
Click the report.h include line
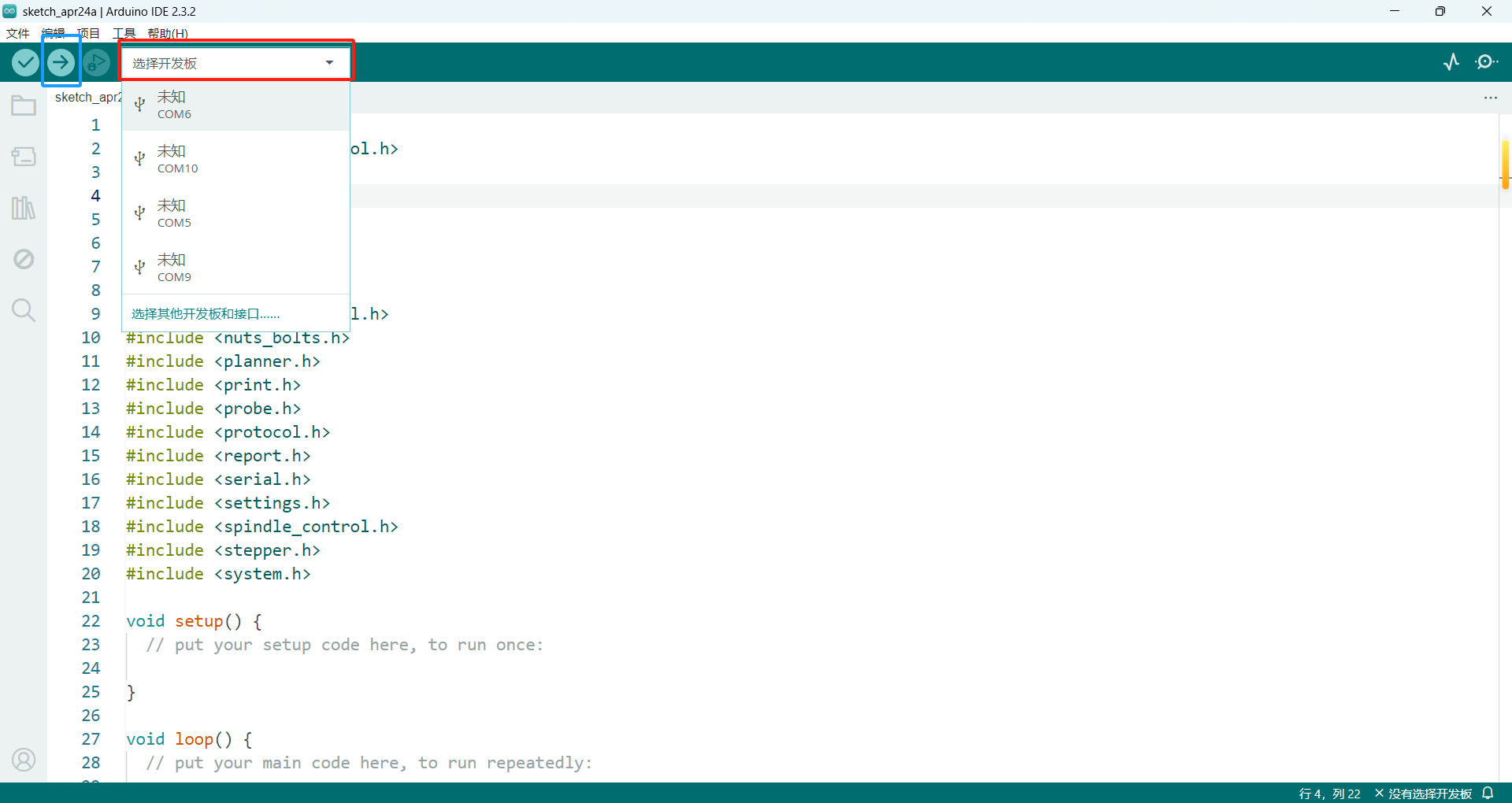click(x=218, y=456)
